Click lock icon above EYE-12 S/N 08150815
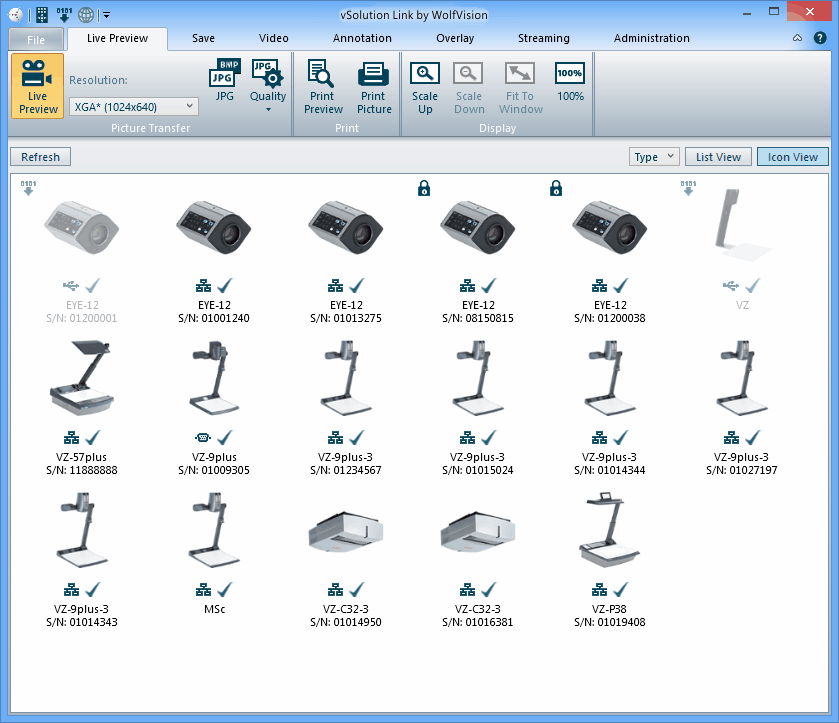 pos(424,188)
